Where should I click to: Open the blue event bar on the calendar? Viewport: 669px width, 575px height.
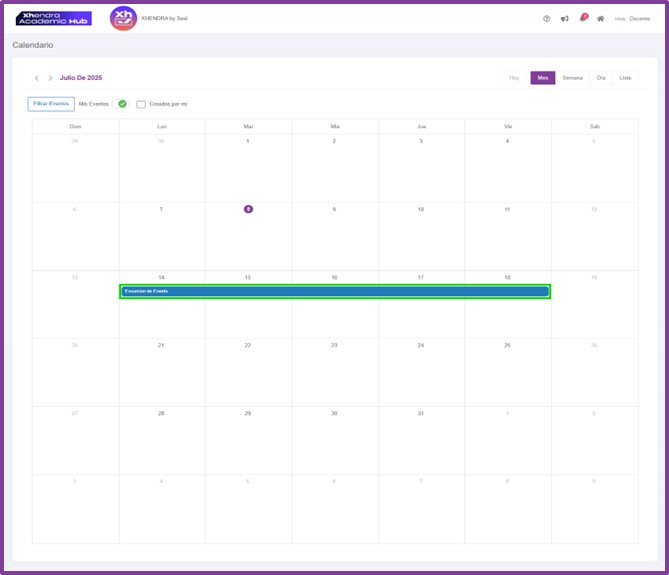[x=335, y=291]
